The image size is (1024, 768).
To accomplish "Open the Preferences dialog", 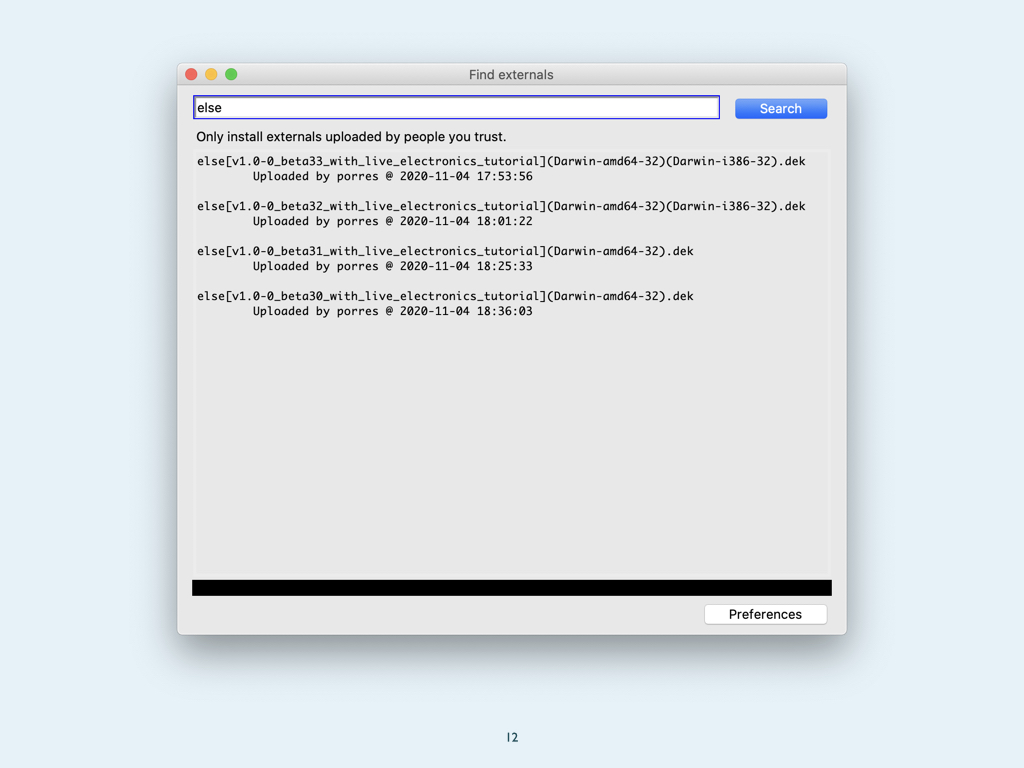I will [x=765, y=614].
